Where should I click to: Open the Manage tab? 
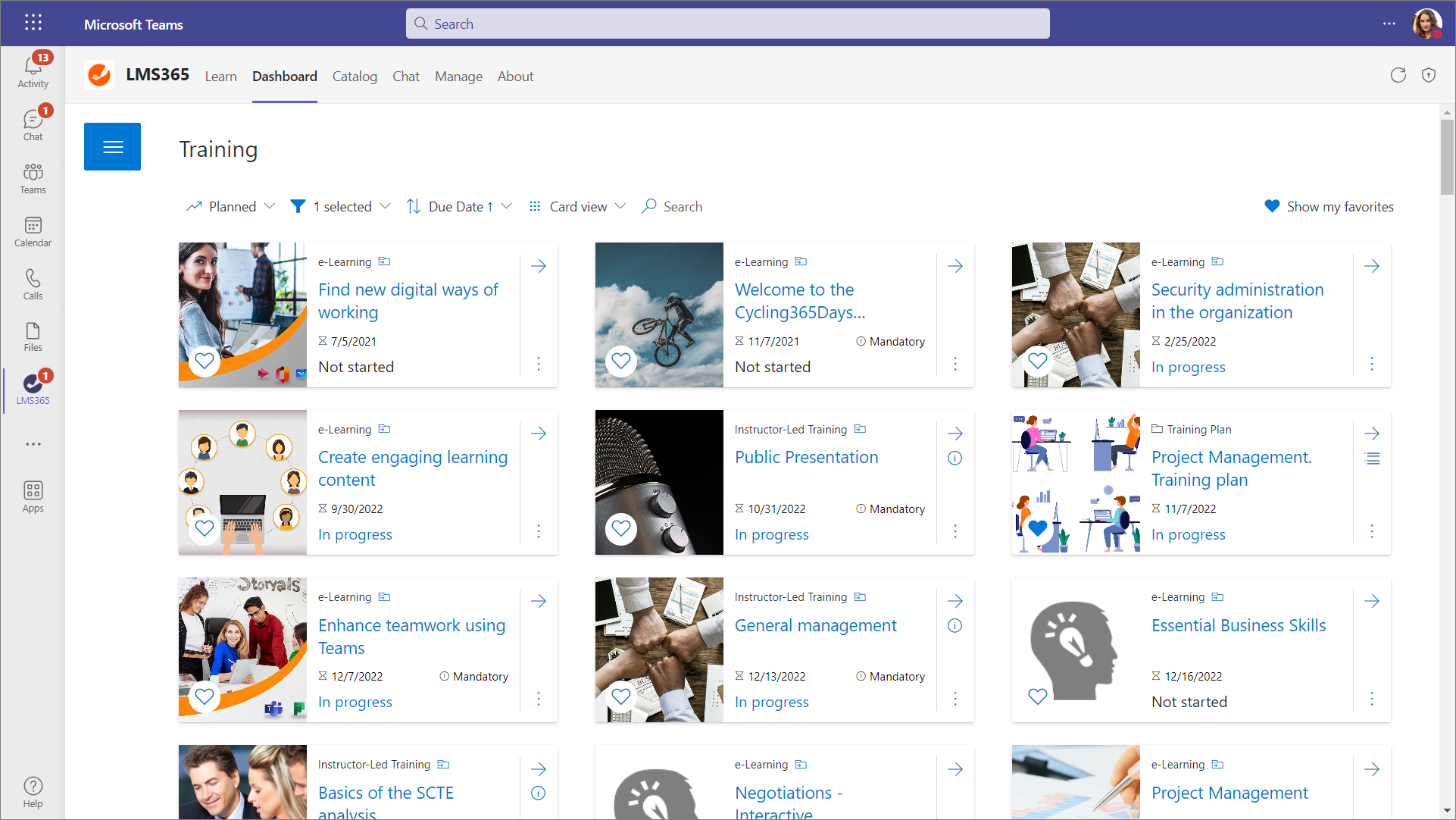point(458,77)
